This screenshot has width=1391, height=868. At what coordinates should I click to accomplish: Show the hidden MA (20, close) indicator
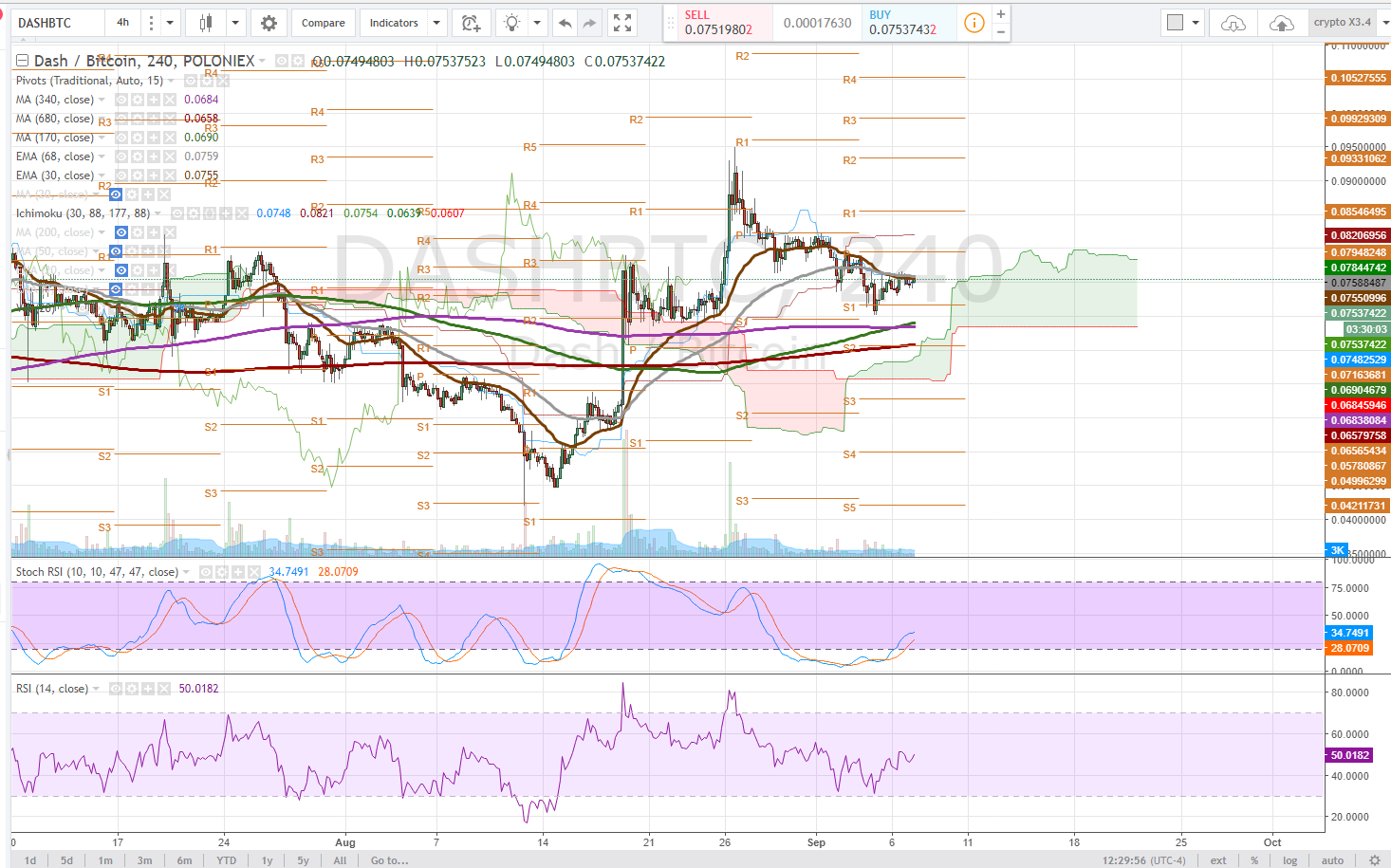(115, 194)
